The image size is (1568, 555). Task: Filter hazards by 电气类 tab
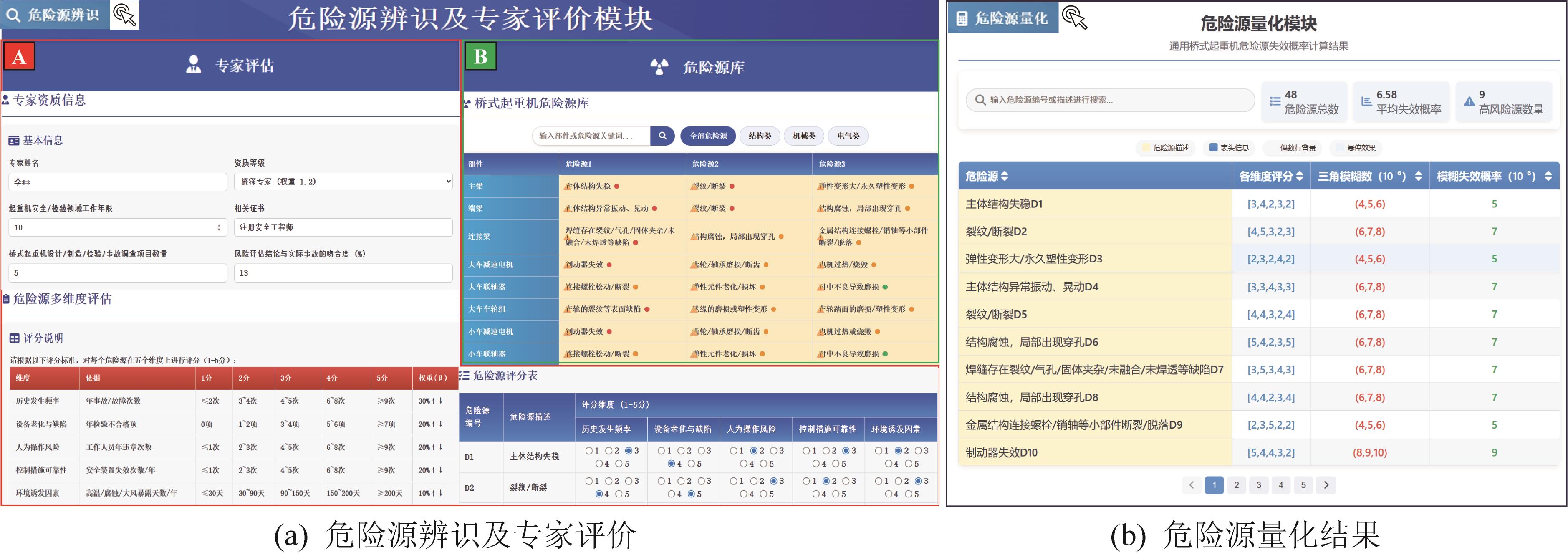tap(848, 136)
